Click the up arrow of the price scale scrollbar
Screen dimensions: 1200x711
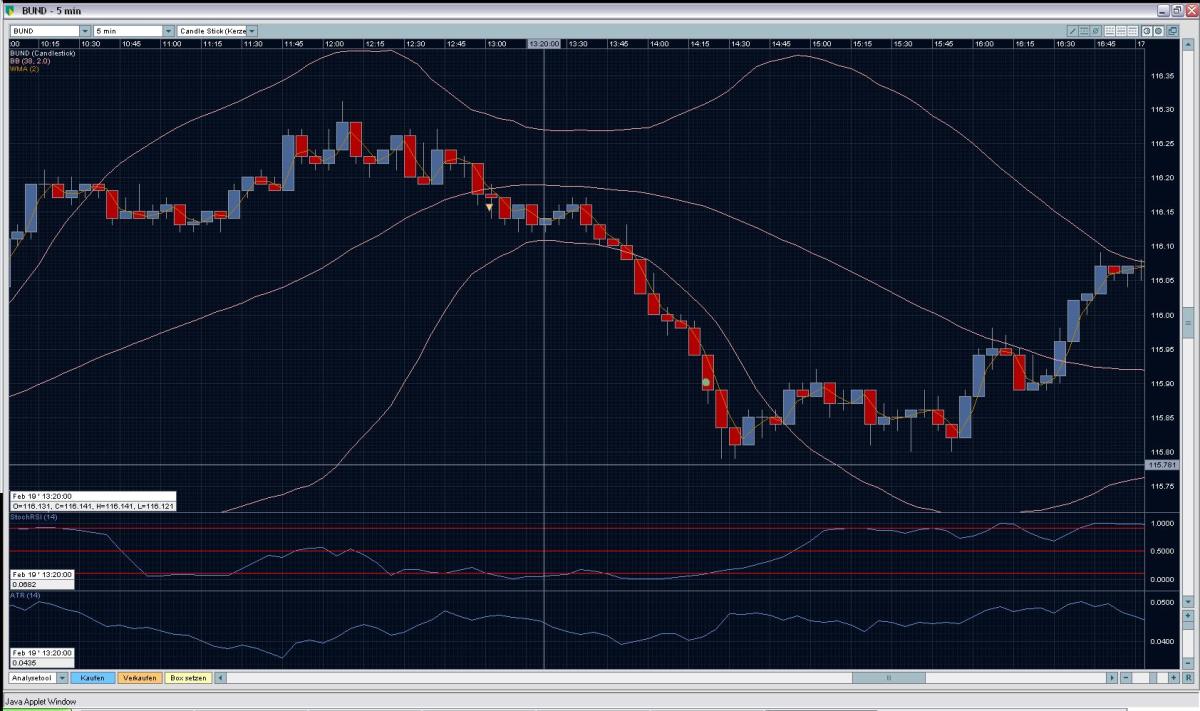point(1188,45)
